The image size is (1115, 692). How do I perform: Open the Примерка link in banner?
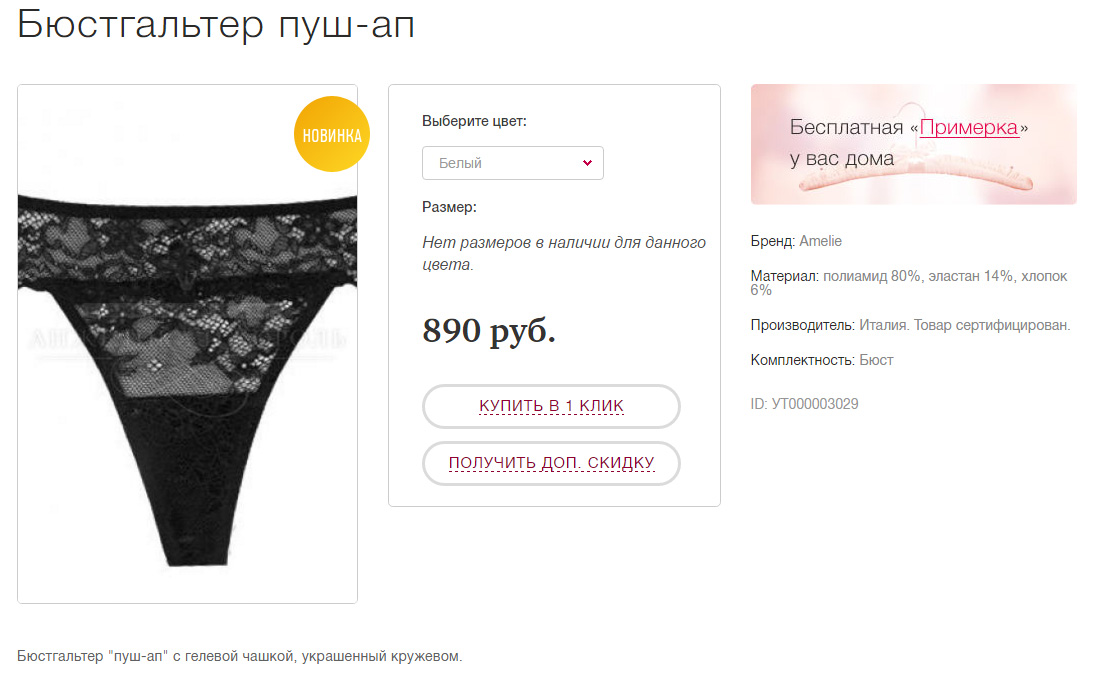pyautogui.click(x=969, y=127)
